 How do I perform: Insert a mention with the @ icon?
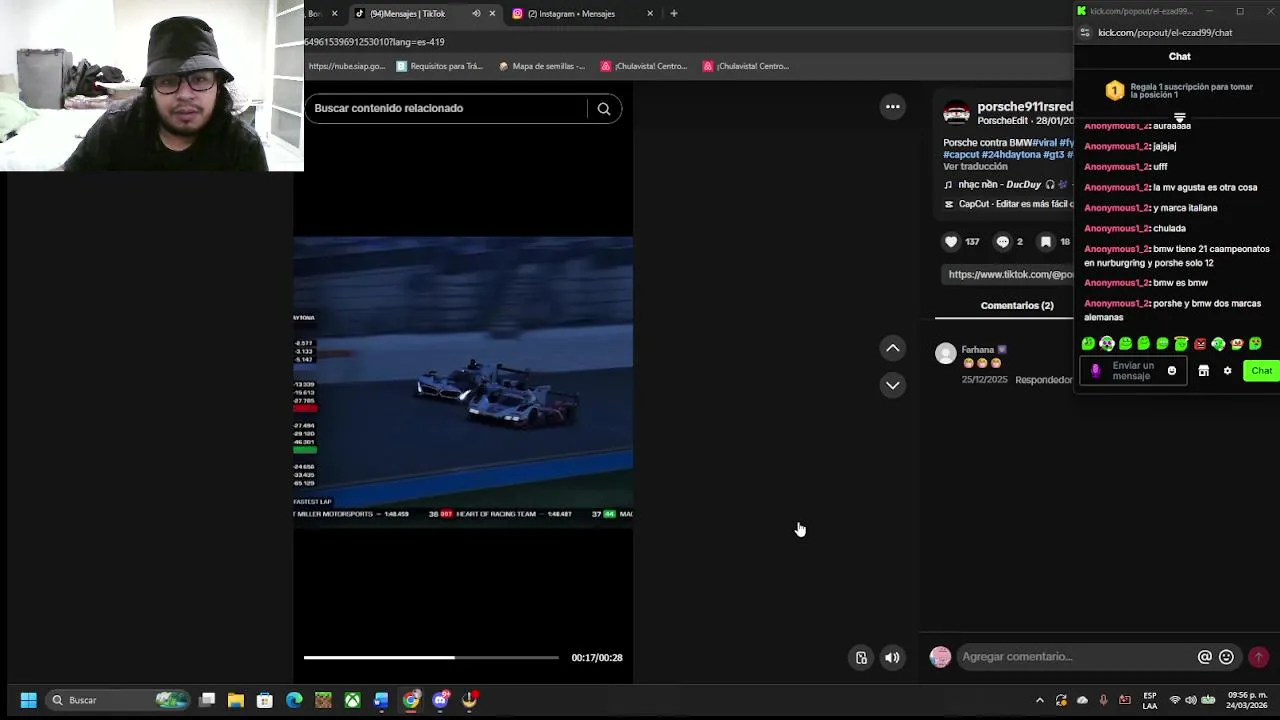pos(1205,657)
